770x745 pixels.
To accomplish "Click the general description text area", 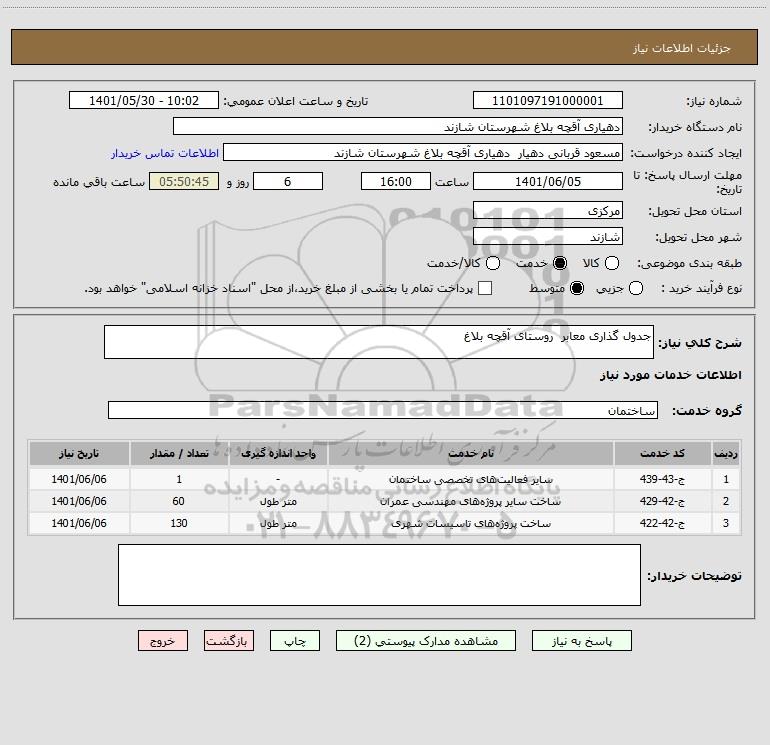I will pyautogui.click(x=379, y=342).
